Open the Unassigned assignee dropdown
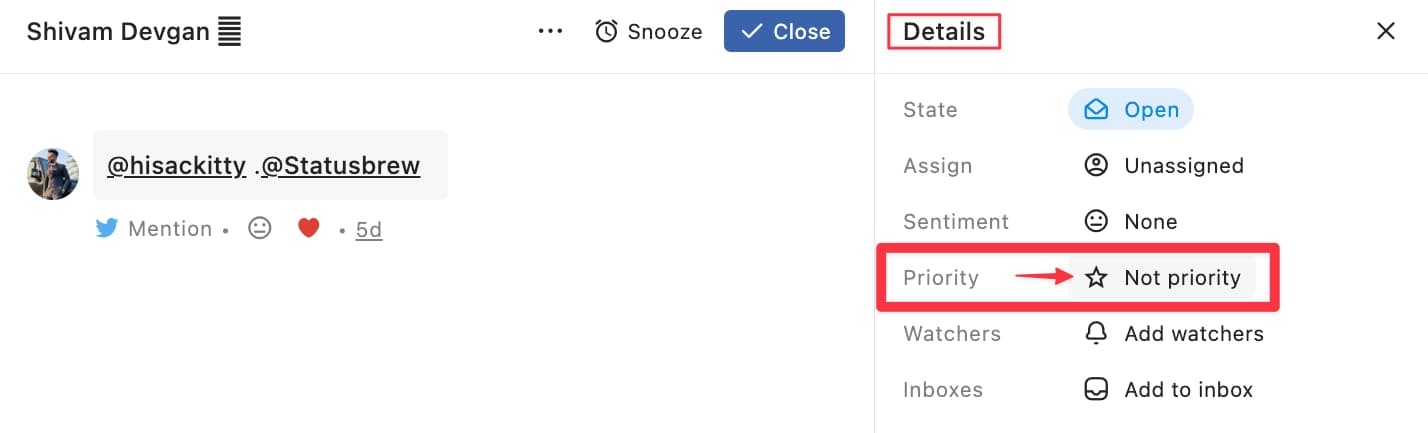This screenshot has height=433, width=1428. pyautogui.click(x=1183, y=165)
